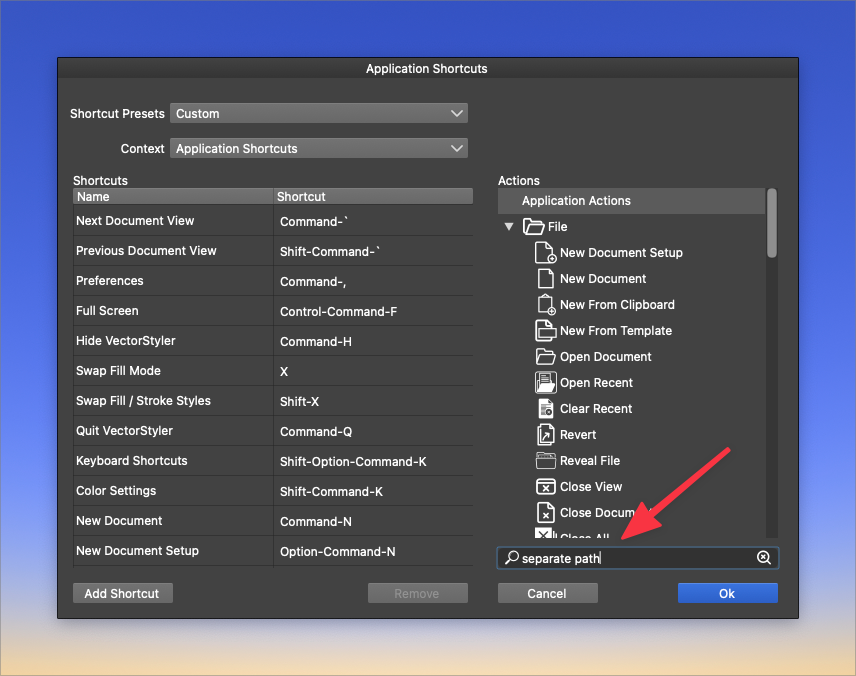Click the Clear Recent icon

(545, 409)
